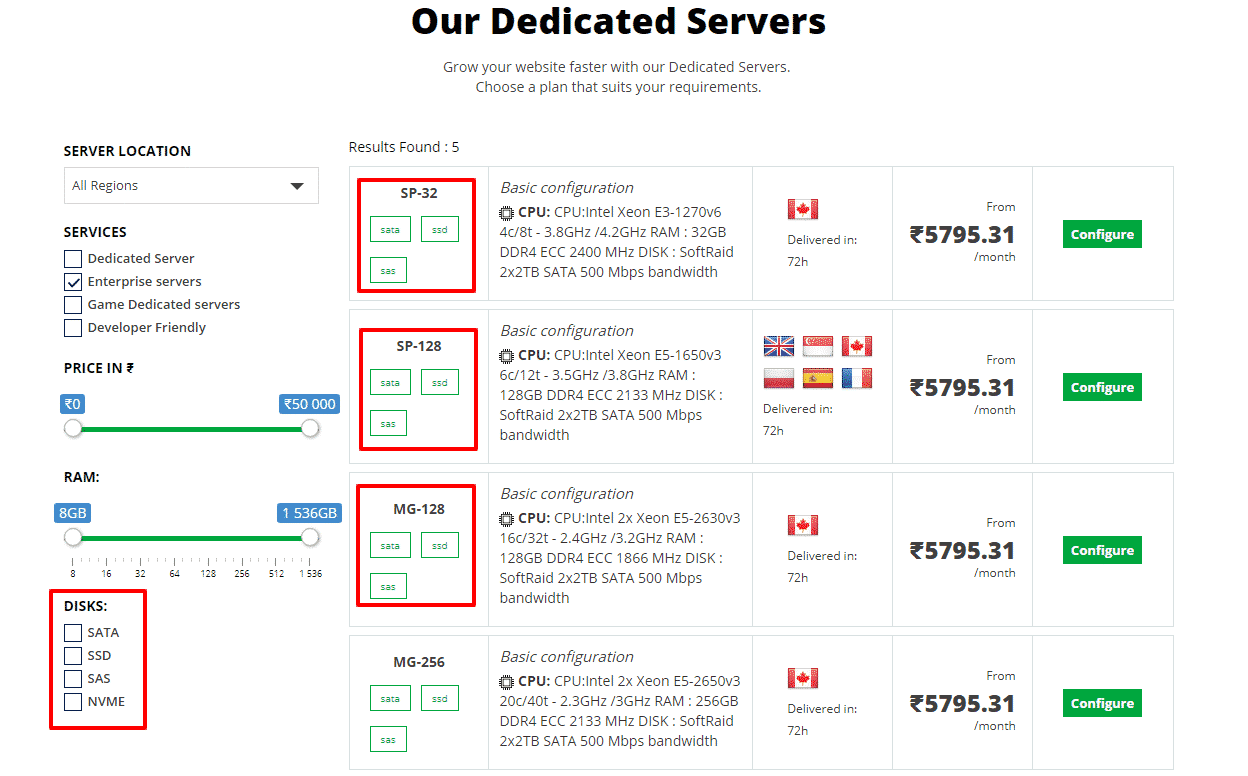Click the ssd tag under MG-128
Image resolution: width=1248 pixels, height=776 pixels.
[x=439, y=546]
